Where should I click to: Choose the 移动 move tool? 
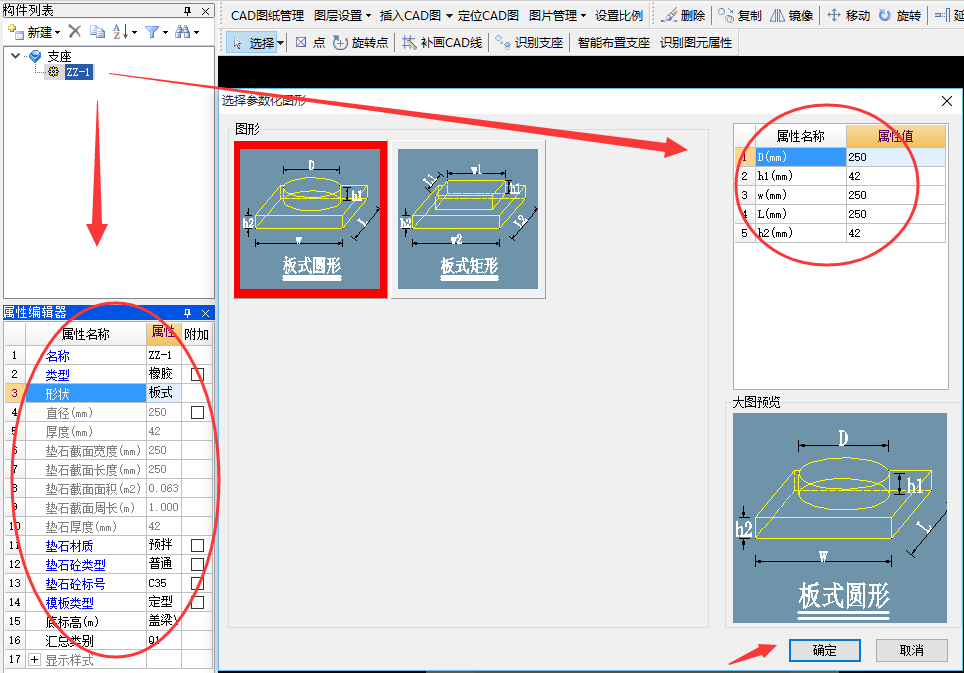pyautogui.click(x=848, y=16)
